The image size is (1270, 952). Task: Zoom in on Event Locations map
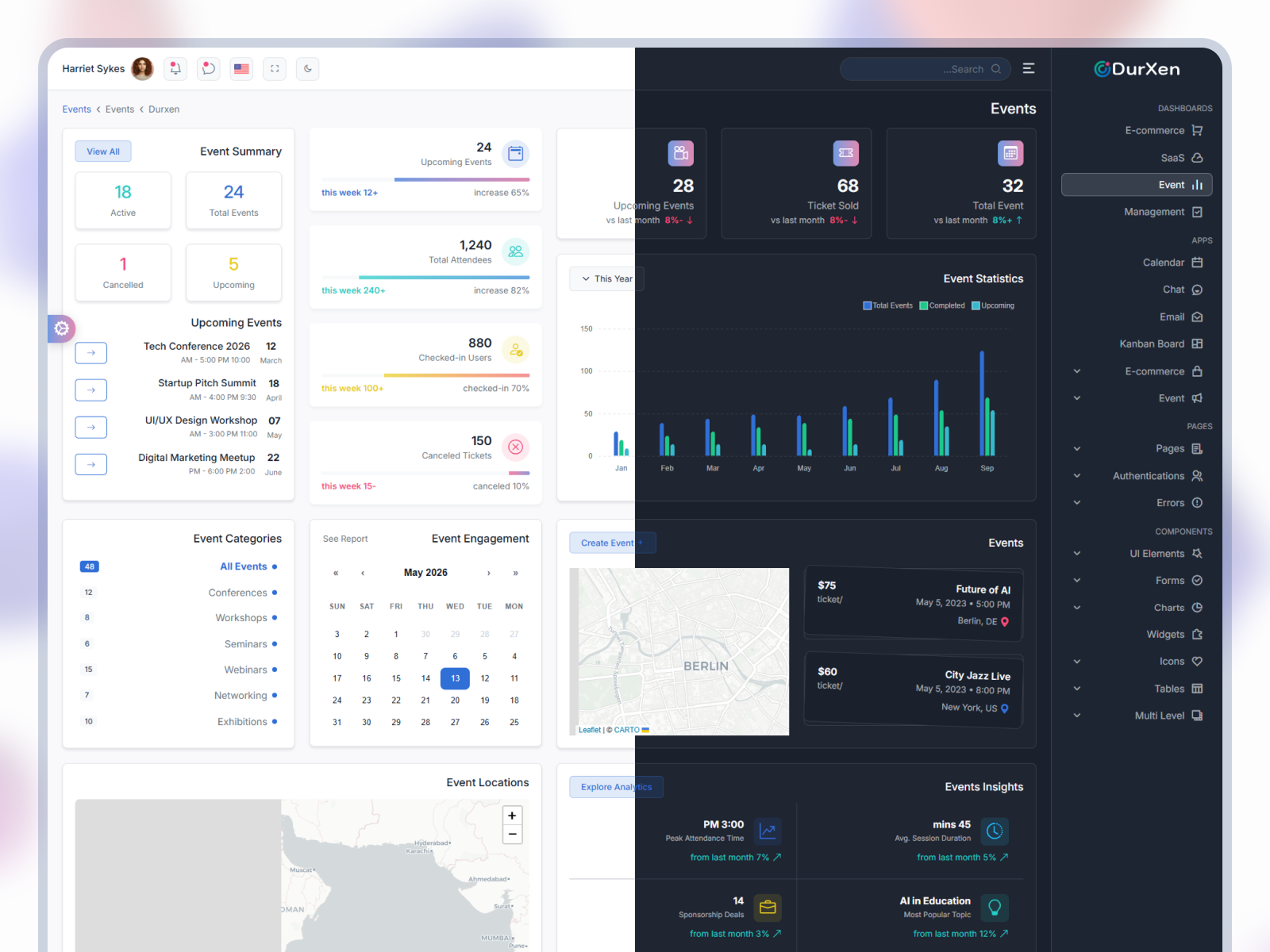513,816
